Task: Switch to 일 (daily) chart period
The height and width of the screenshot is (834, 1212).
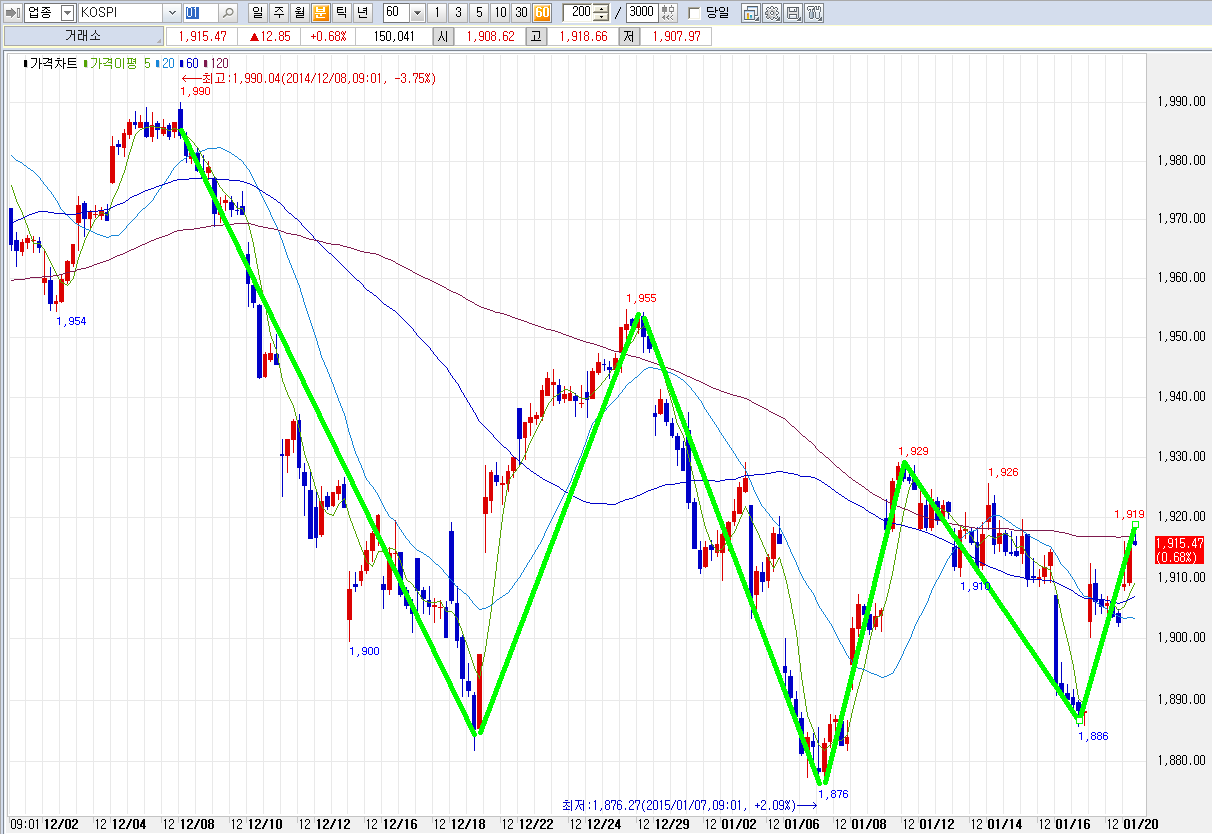Action: tap(257, 13)
